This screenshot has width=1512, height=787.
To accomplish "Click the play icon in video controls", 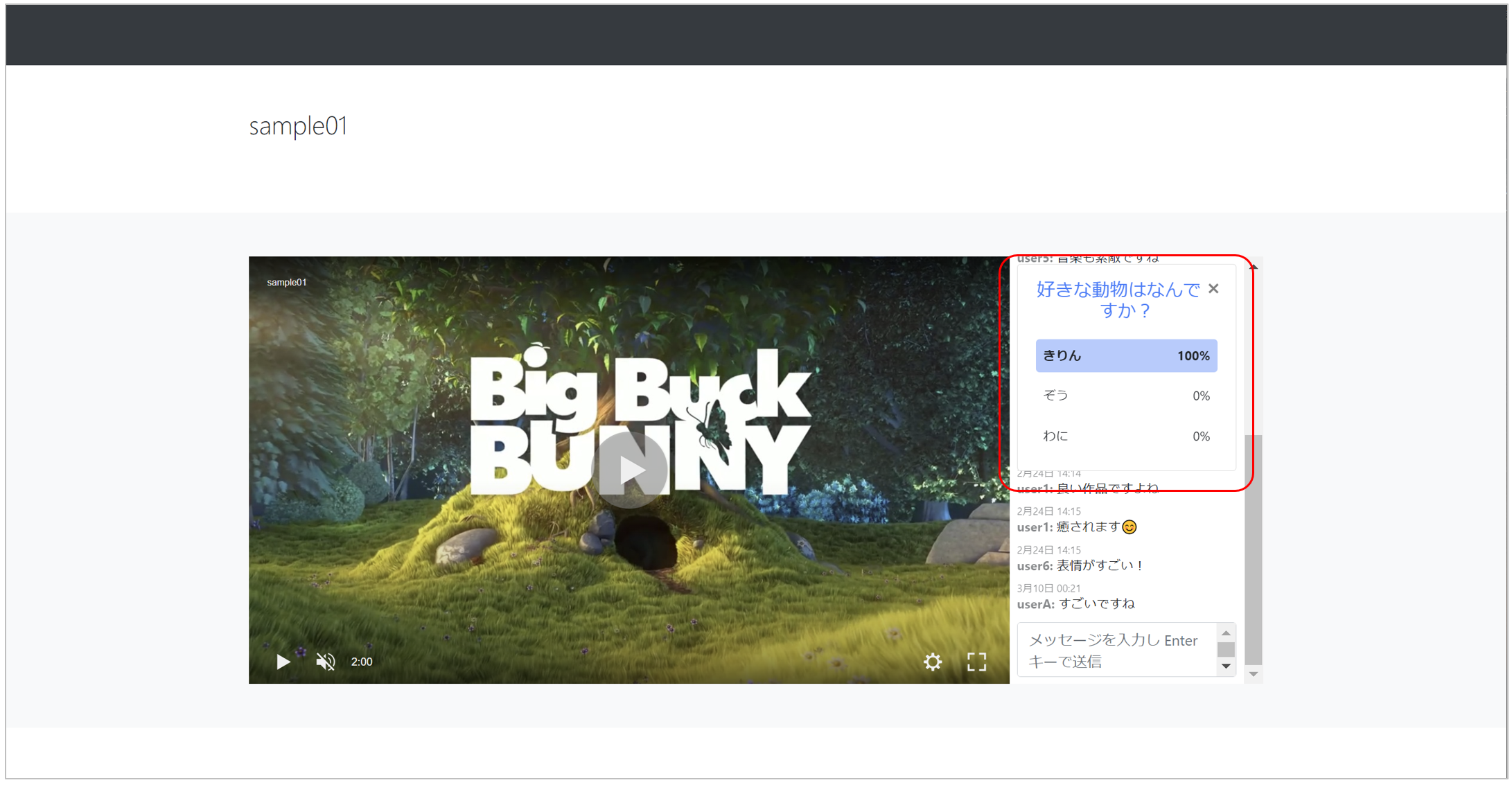I will pos(283,662).
